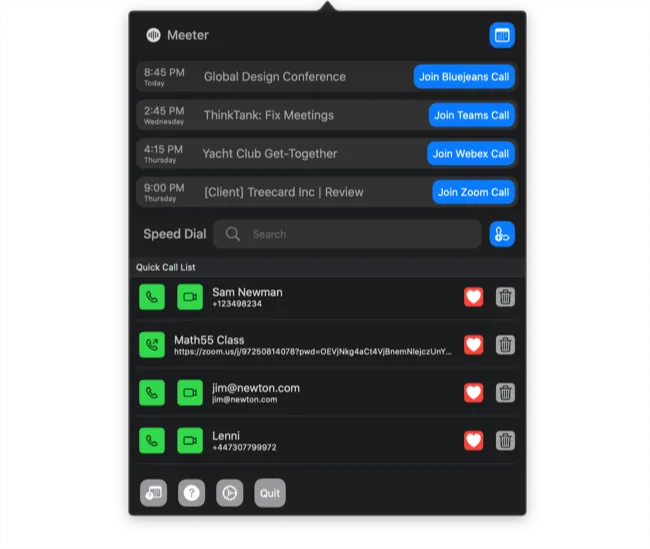This screenshot has width=650, height=549.
Task: Toggle the favorite heart for Math55 Class
Action: point(473,345)
